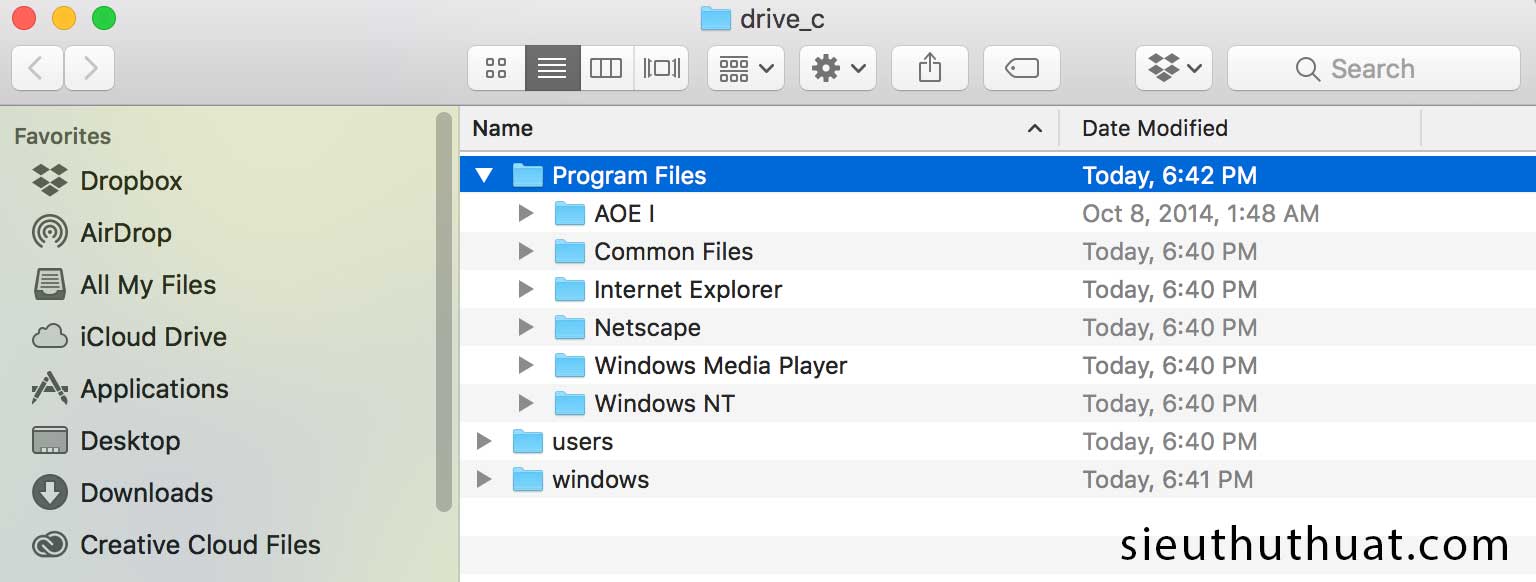
Task: Go forward with the right arrow button
Action: [x=90, y=68]
